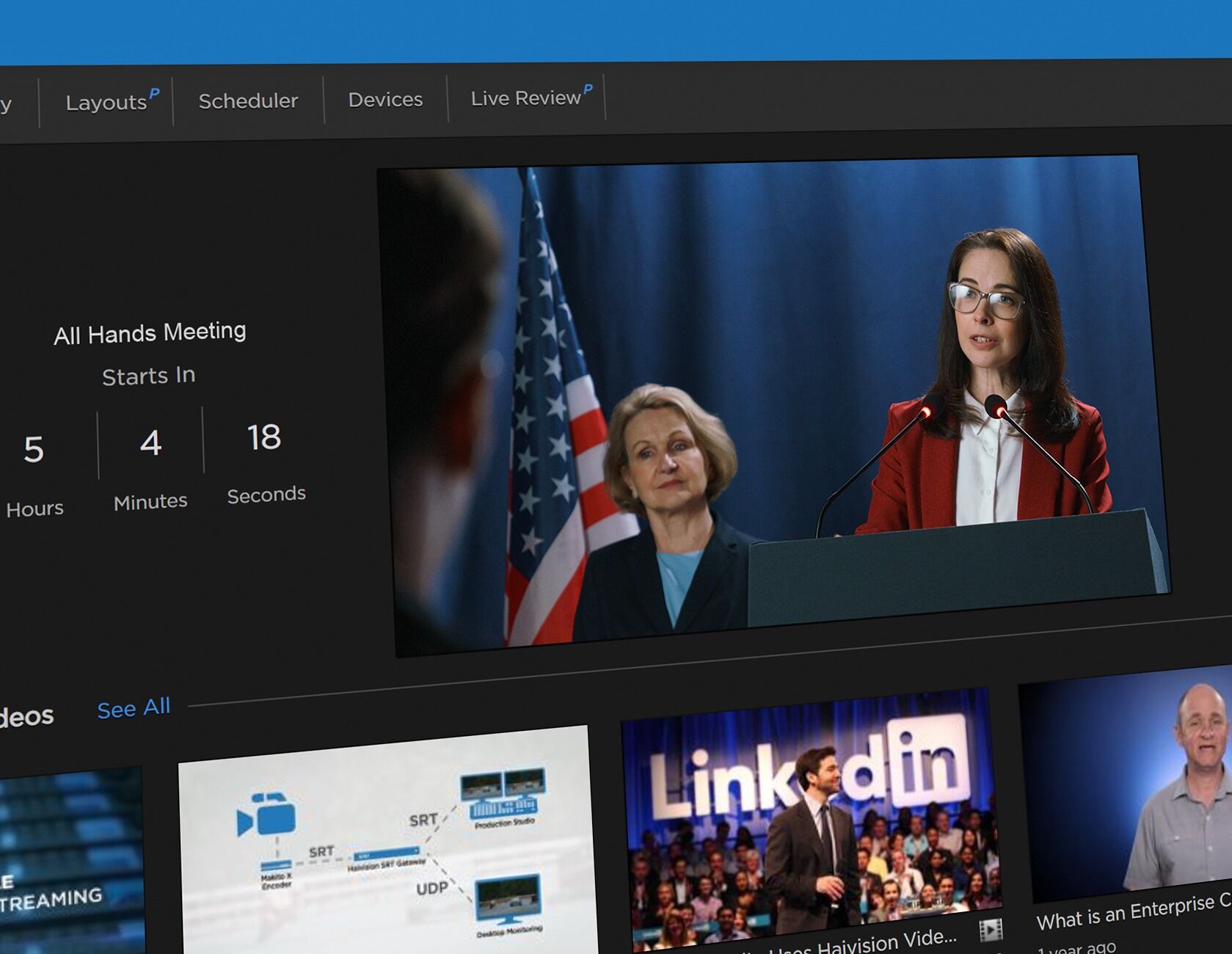Screen dimensions: 1232x954
Task: Click the 18 Seconds countdown value
Action: coord(264,437)
